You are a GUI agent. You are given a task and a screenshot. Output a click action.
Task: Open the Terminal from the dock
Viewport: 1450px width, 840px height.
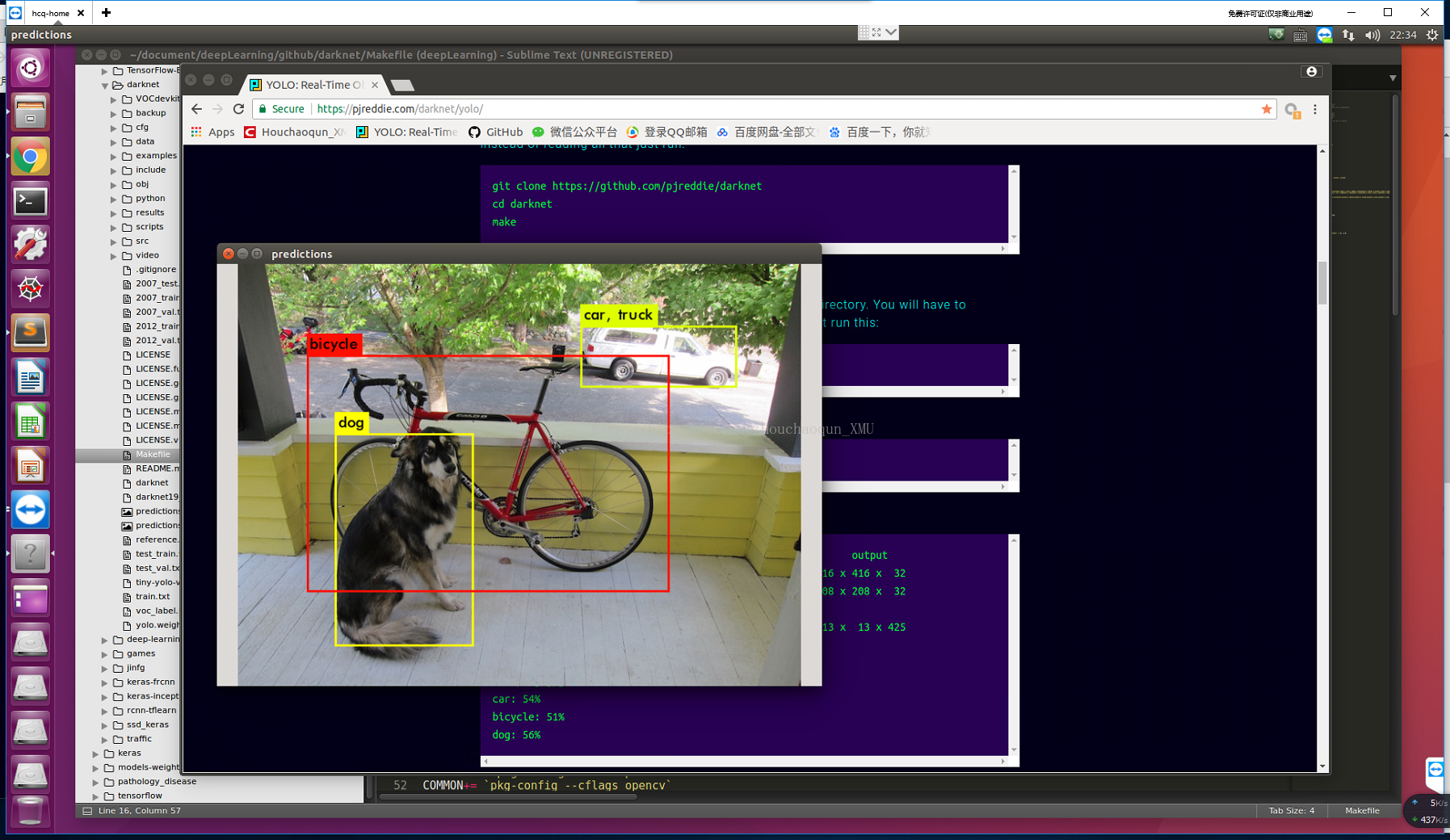click(x=31, y=201)
